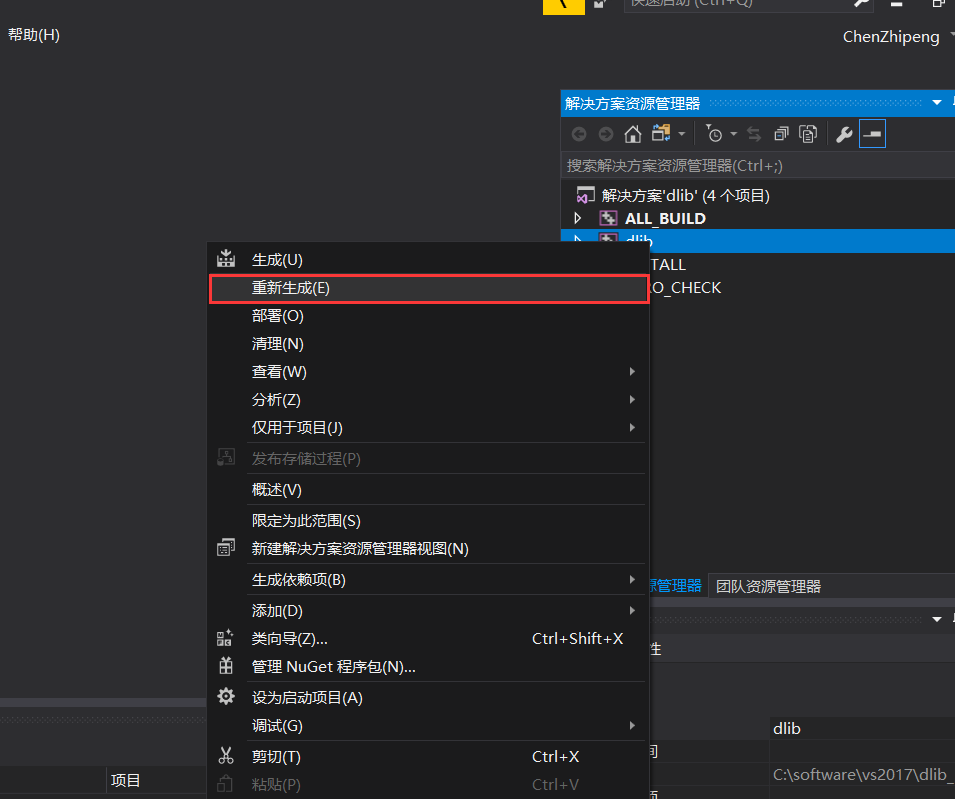The height and width of the screenshot is (799, 955).
Task: Choose 剪切(T) to cut the project
Action: pos(428,757)
